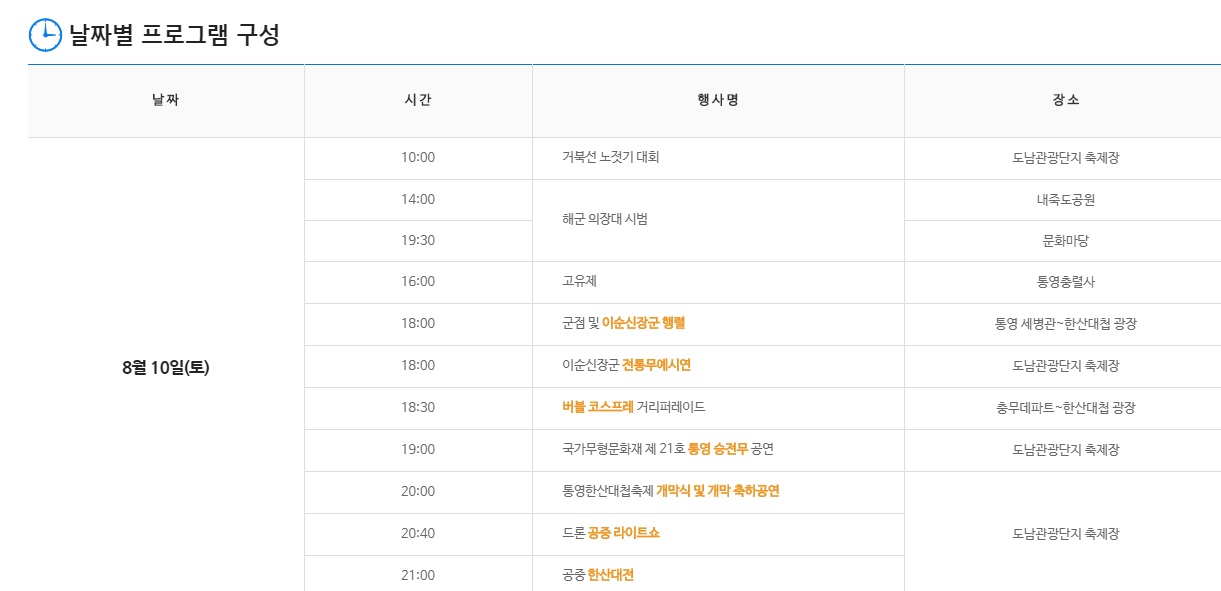1221x591 pixels.
Task: Click the highlighted text 이순신장군 행렬
Action: [x=643, y=323]
